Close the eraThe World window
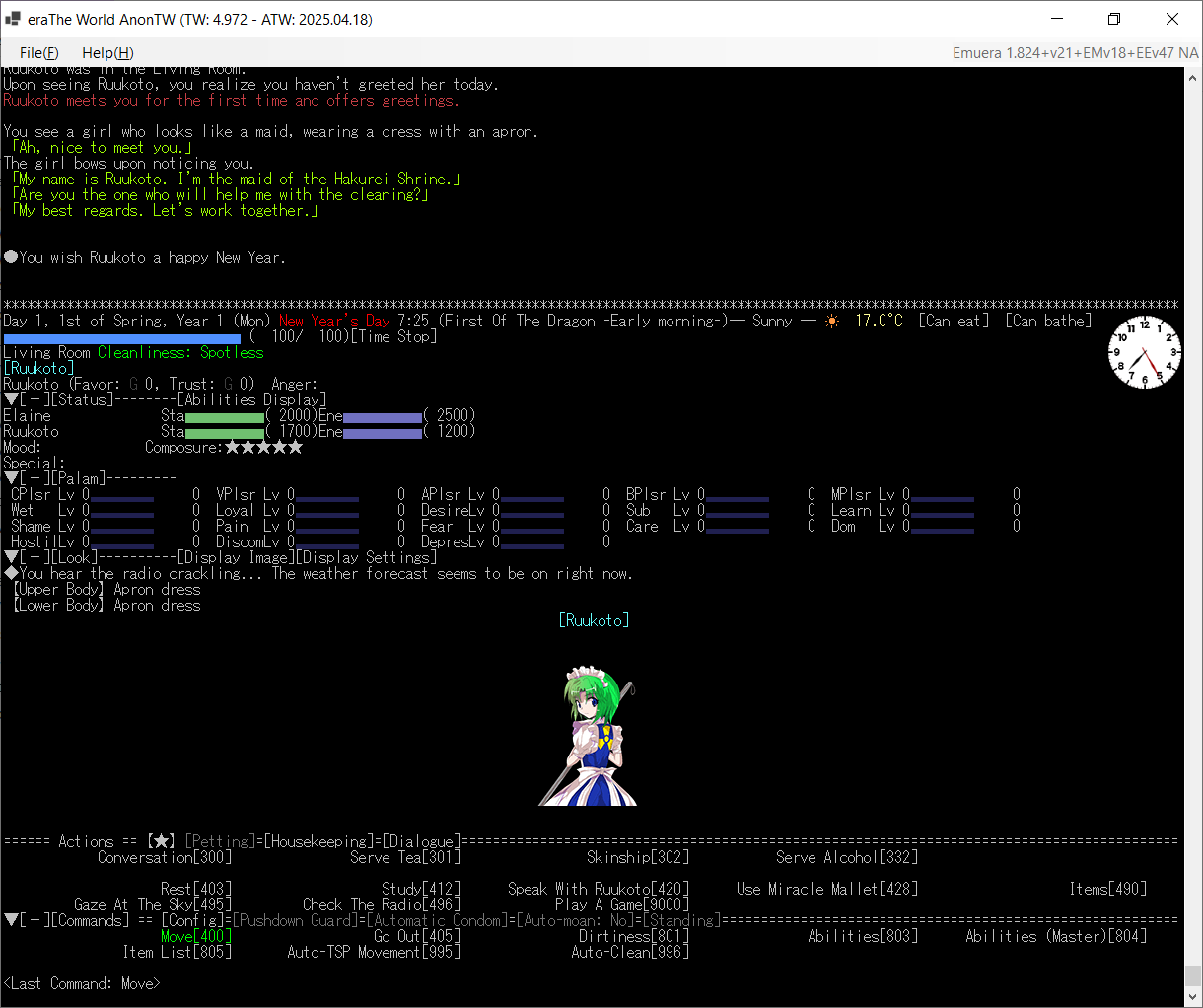 pyautogui.click(x=1172, y=19)
